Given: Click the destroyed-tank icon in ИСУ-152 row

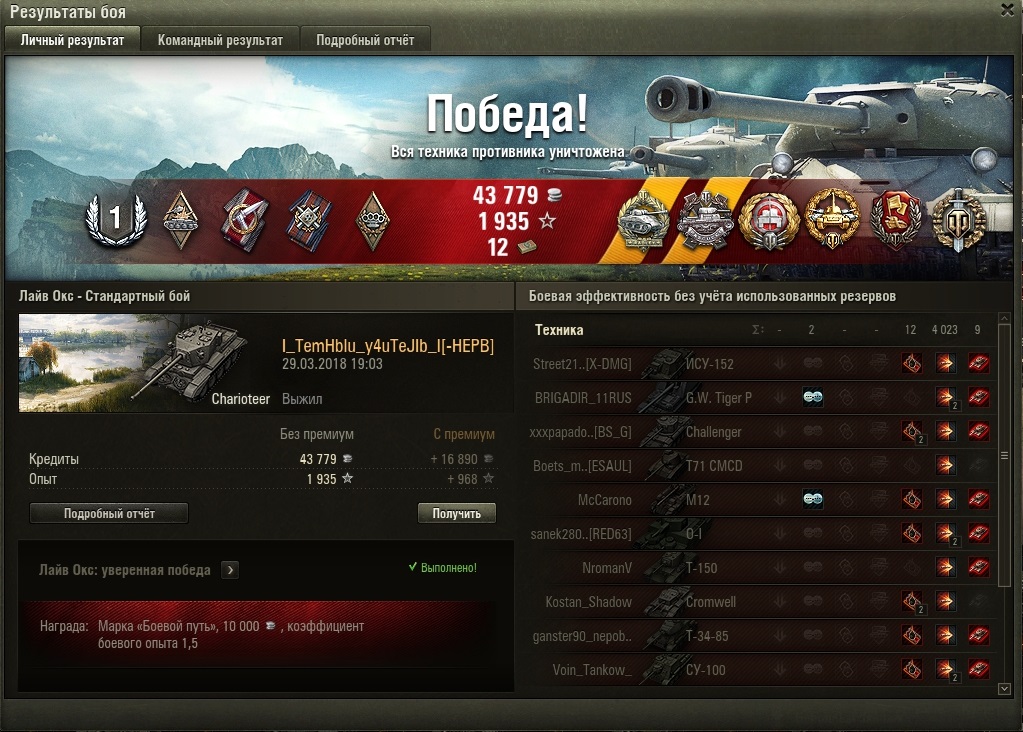Looking at the screenshot, I should (978, 363).
